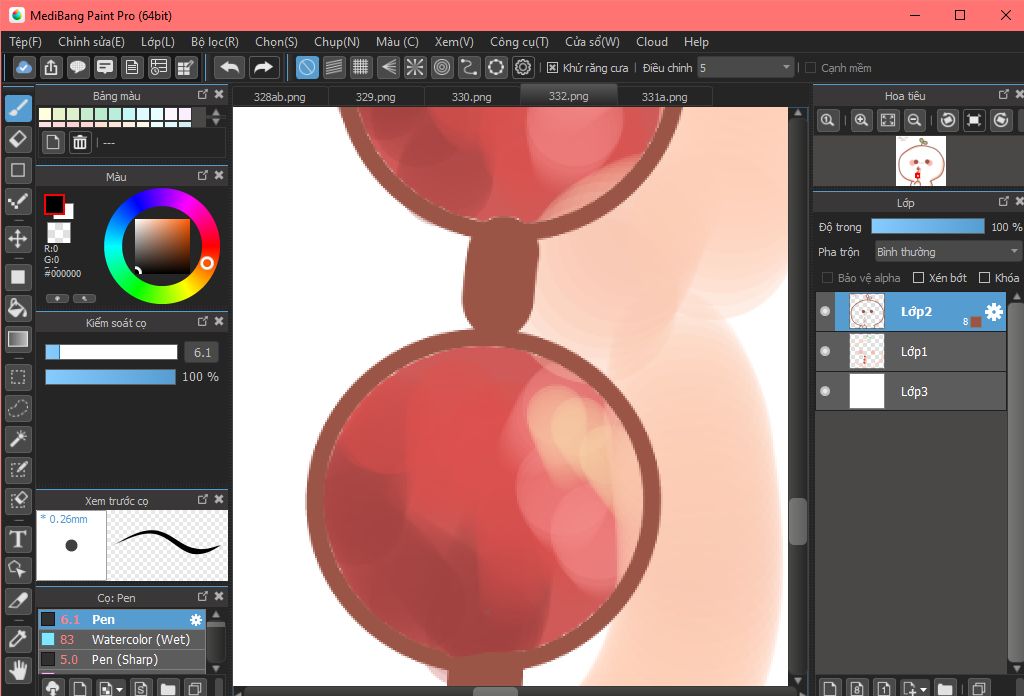Select the Eraser tool
This screenshot has width=1024, height=696.
[18, 139]
